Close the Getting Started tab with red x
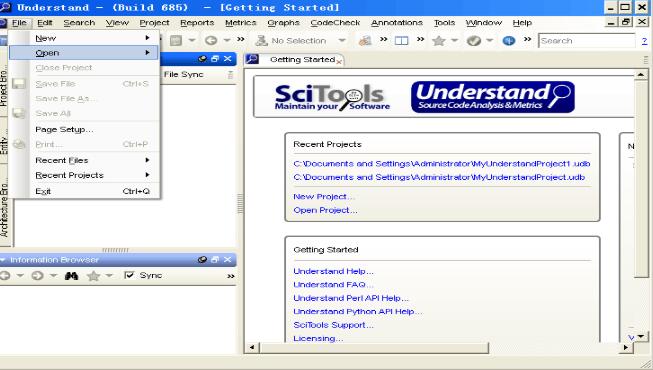 (x=339, y=62)
